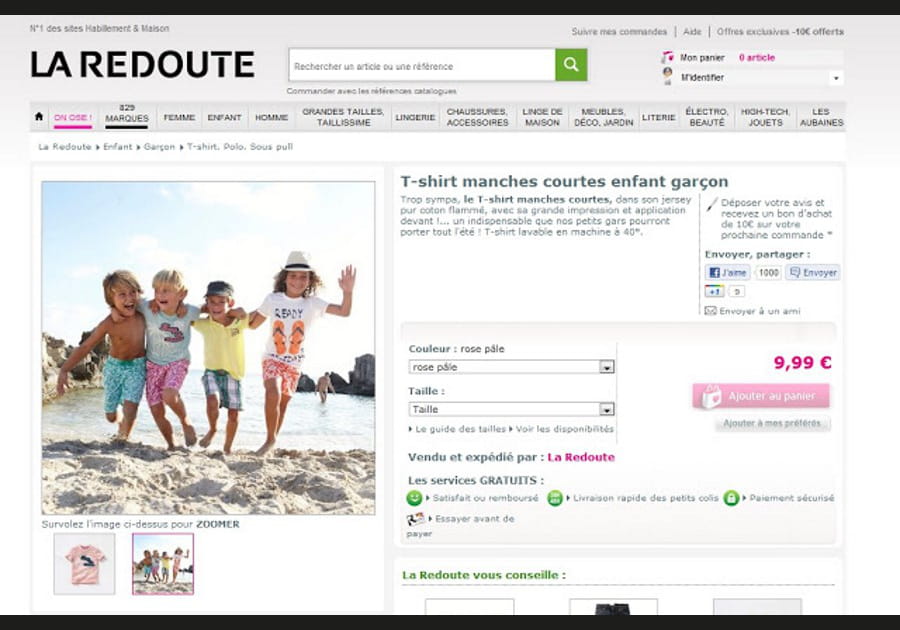Switch to the ENFANT tab
The width and height of the screenshot is (900, 630).
click(224, 116)
